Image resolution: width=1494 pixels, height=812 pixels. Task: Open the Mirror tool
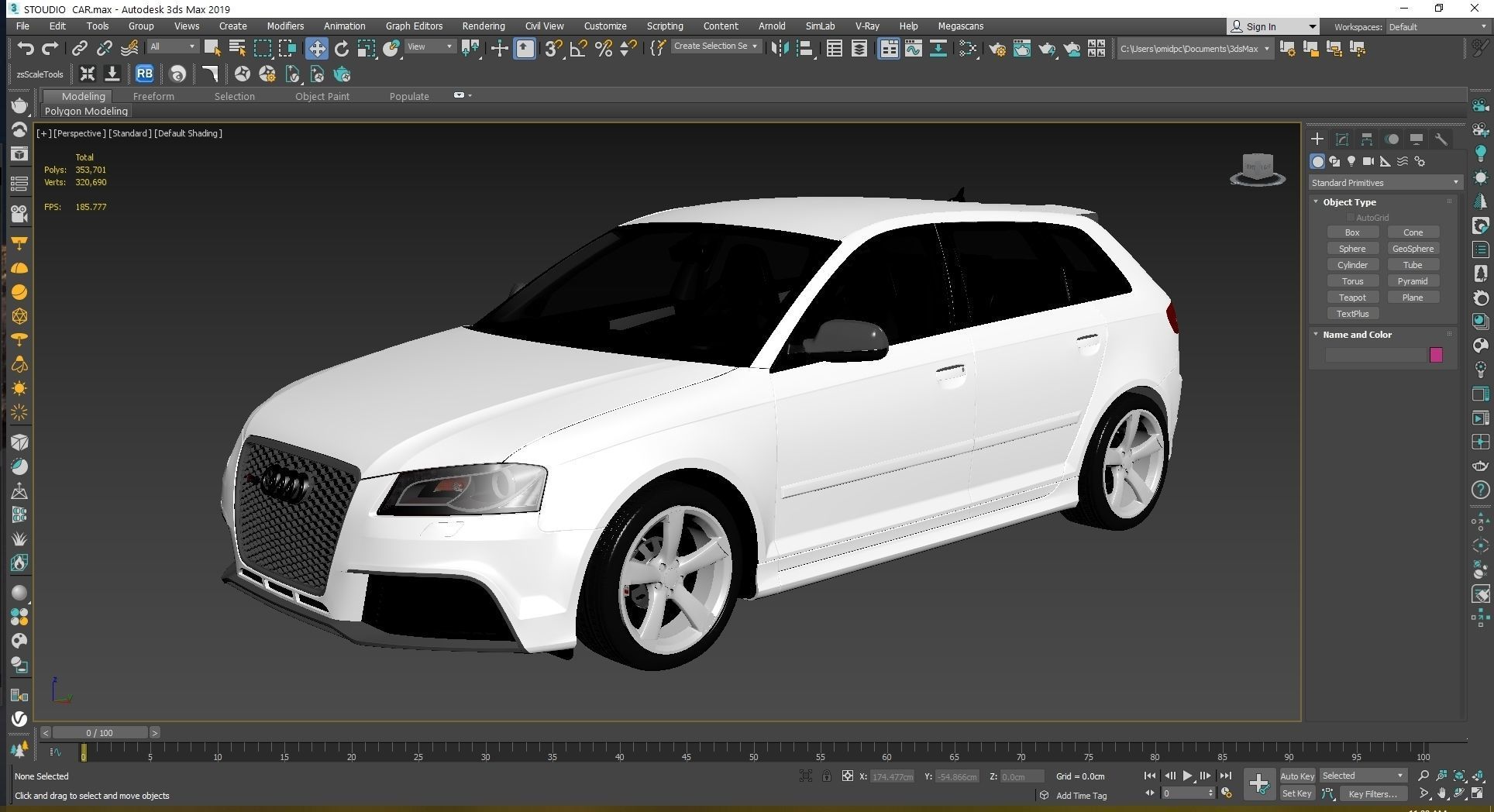tap(780, 49)
